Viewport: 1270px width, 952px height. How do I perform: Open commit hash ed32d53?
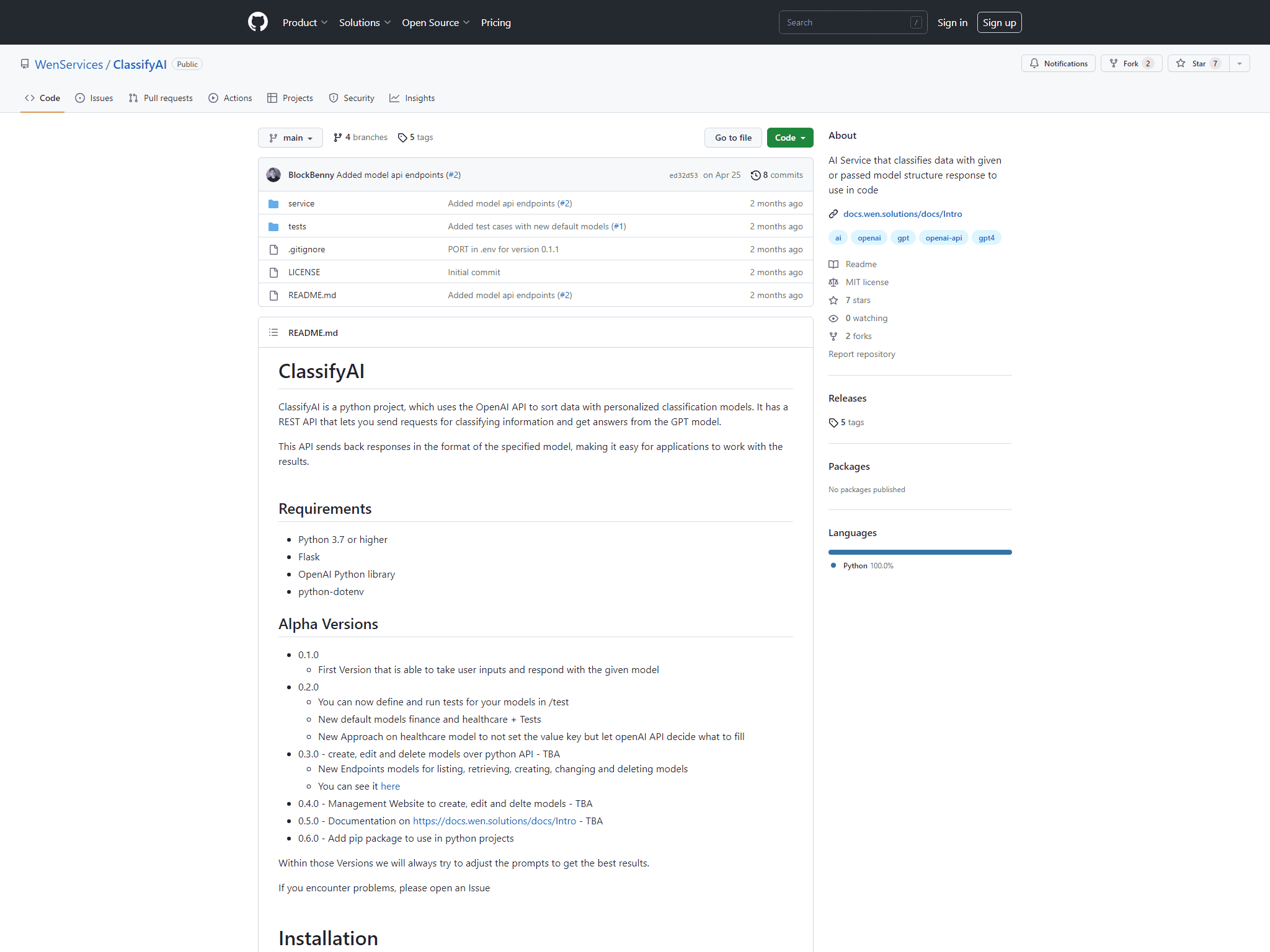click(x=683, y=175)
